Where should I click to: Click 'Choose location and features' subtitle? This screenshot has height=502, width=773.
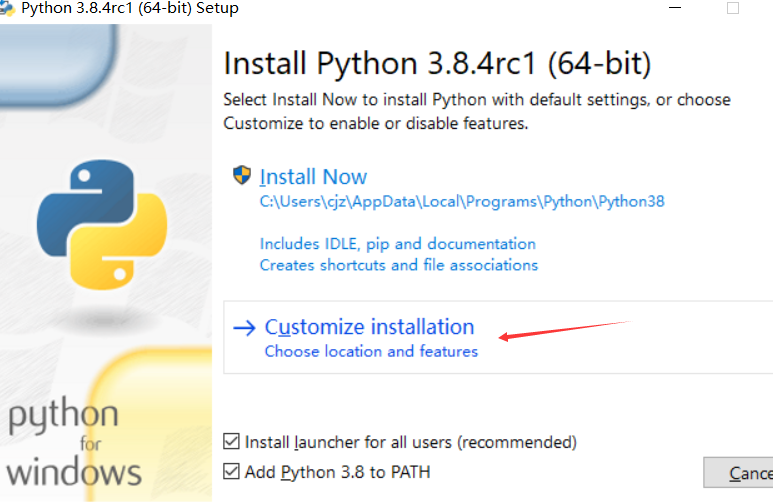coord(371,352)
